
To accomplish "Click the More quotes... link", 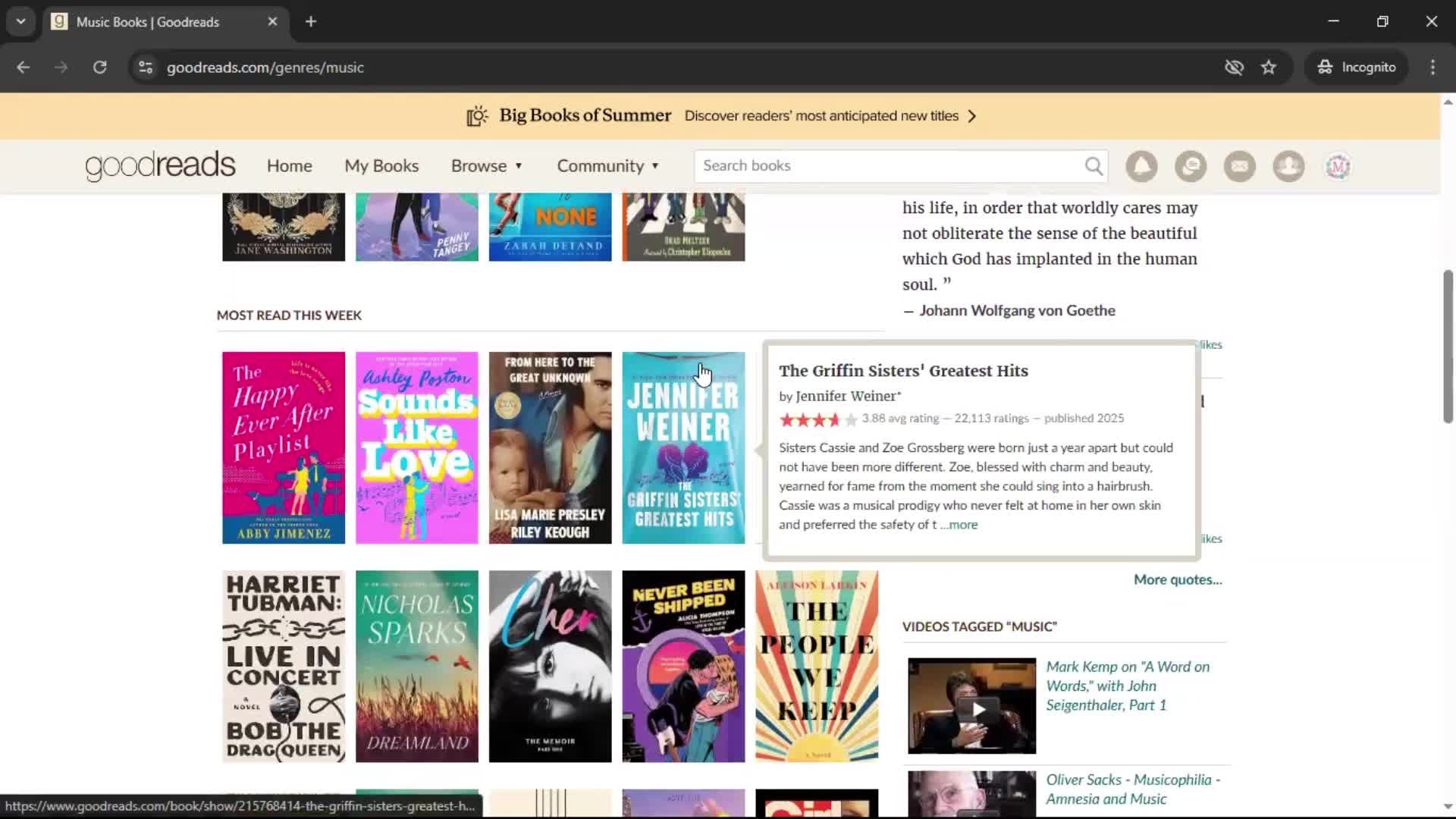I will click(x=1178, y=579).
